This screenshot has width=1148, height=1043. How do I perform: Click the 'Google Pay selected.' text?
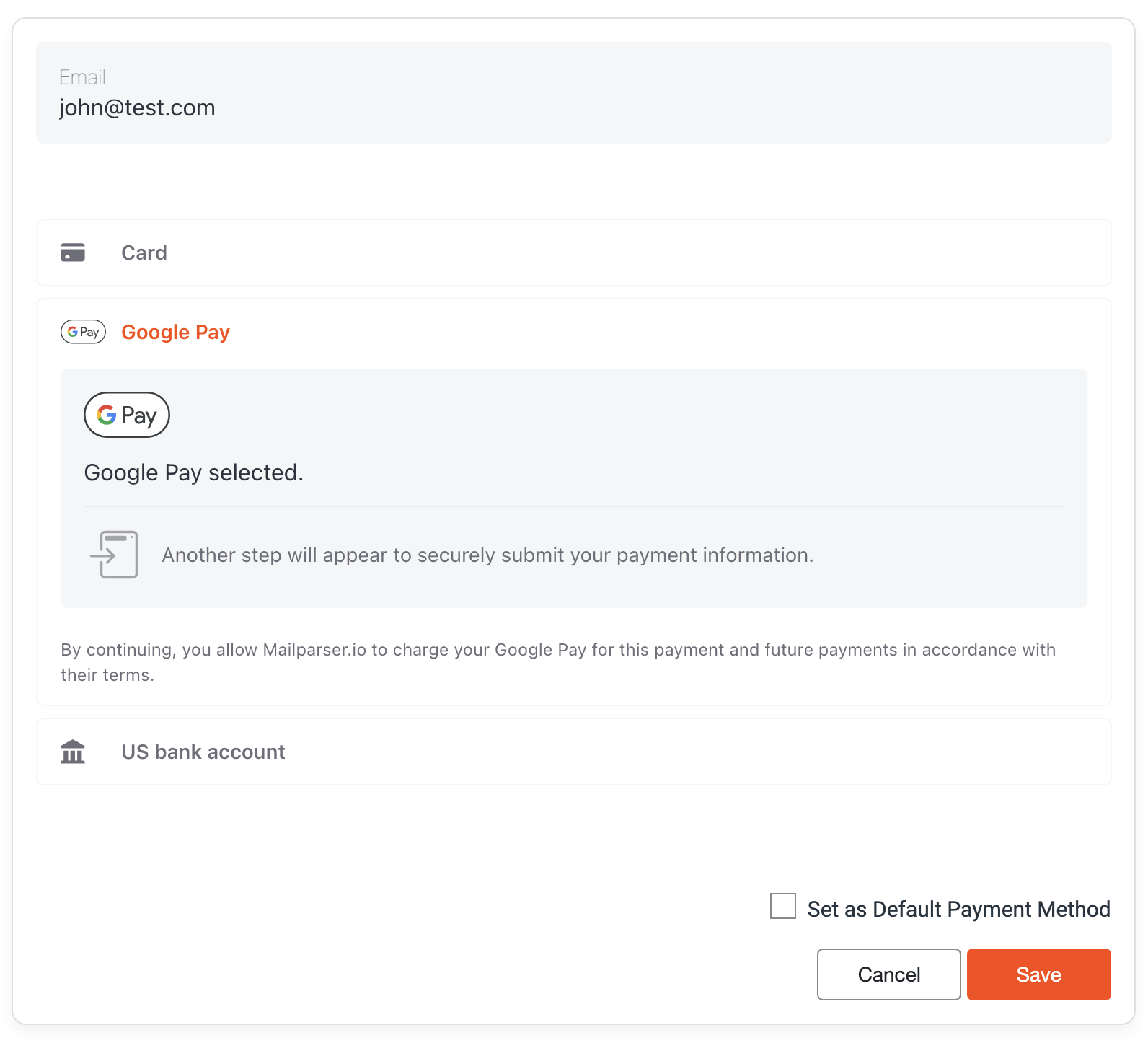(x=194, y=472)
